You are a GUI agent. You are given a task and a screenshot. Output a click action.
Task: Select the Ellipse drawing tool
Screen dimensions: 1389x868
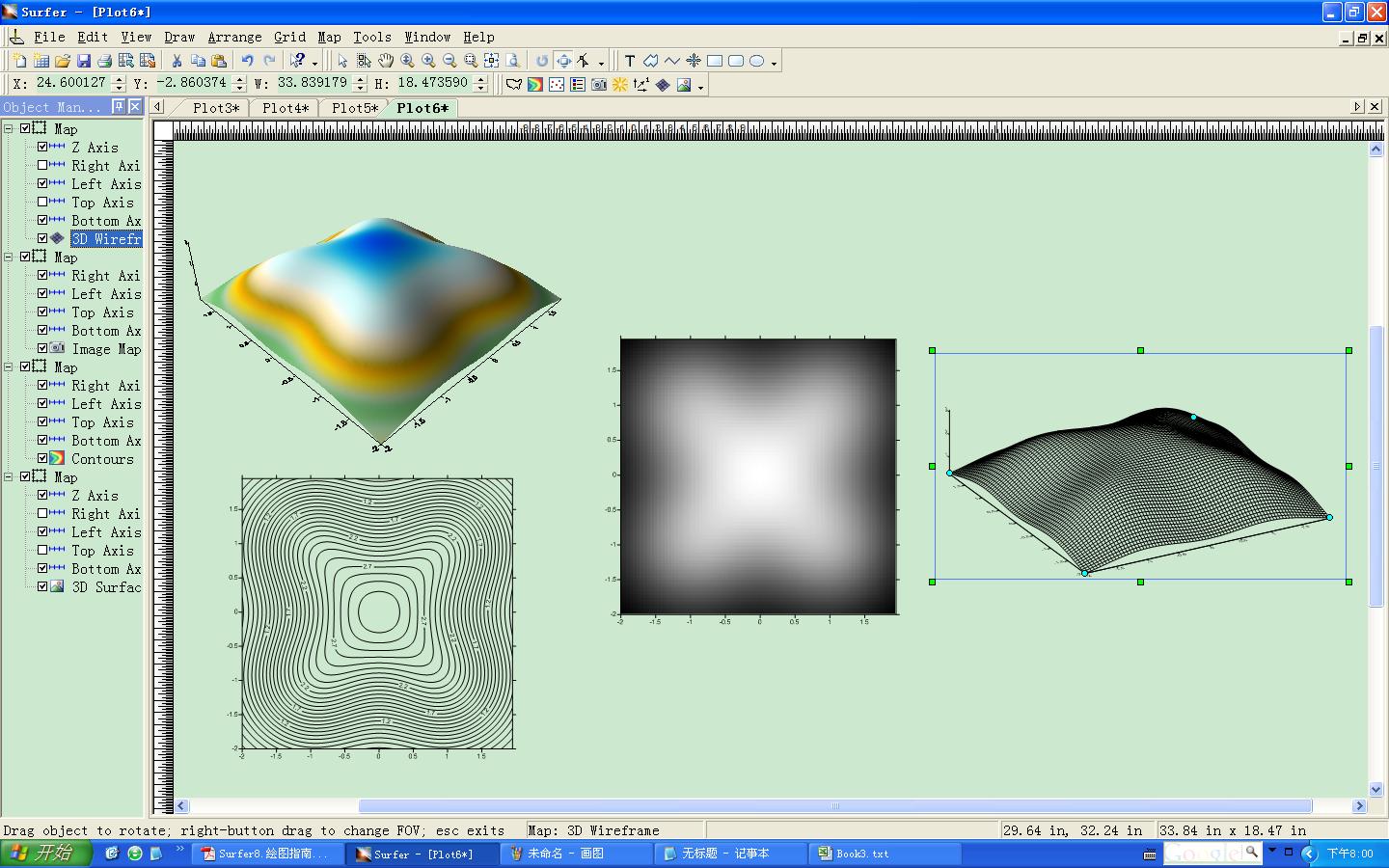point(757,61)
